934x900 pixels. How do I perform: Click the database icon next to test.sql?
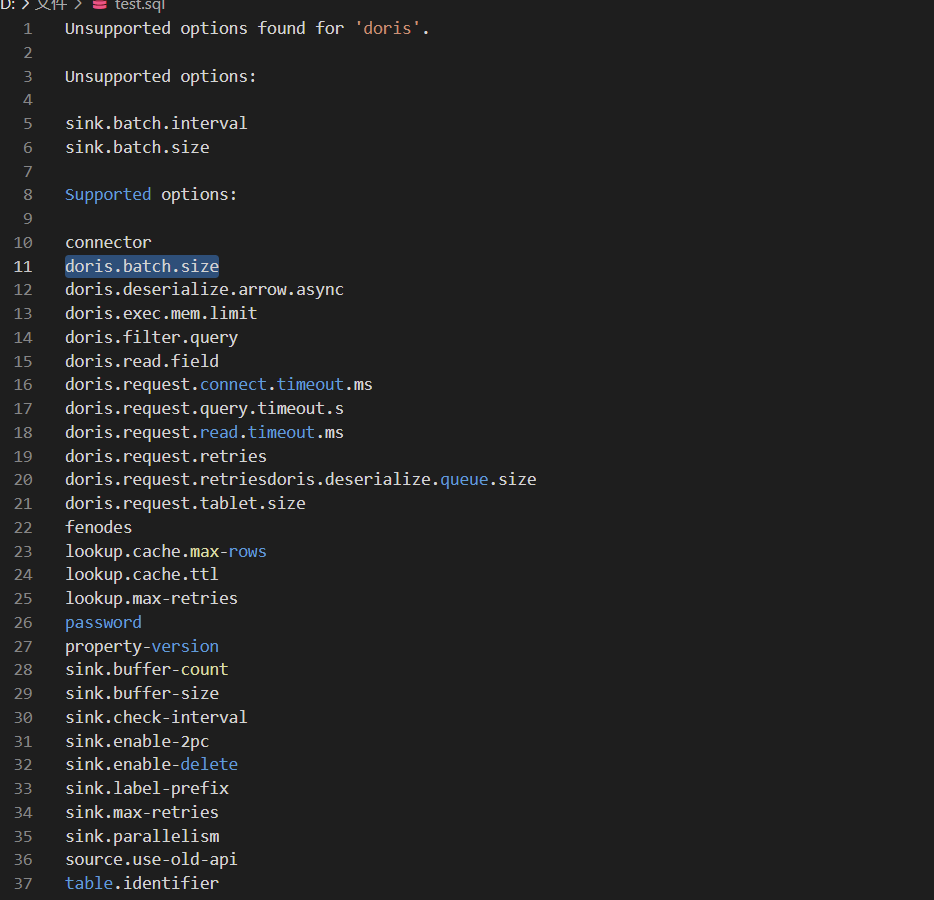tap(99, 5)
